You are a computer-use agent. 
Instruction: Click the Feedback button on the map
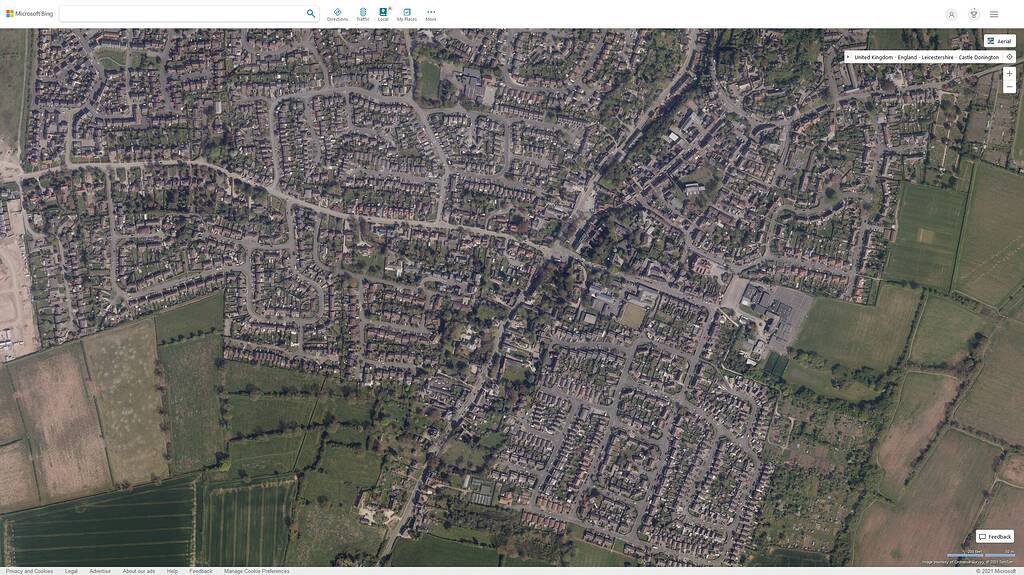point(995,537)
